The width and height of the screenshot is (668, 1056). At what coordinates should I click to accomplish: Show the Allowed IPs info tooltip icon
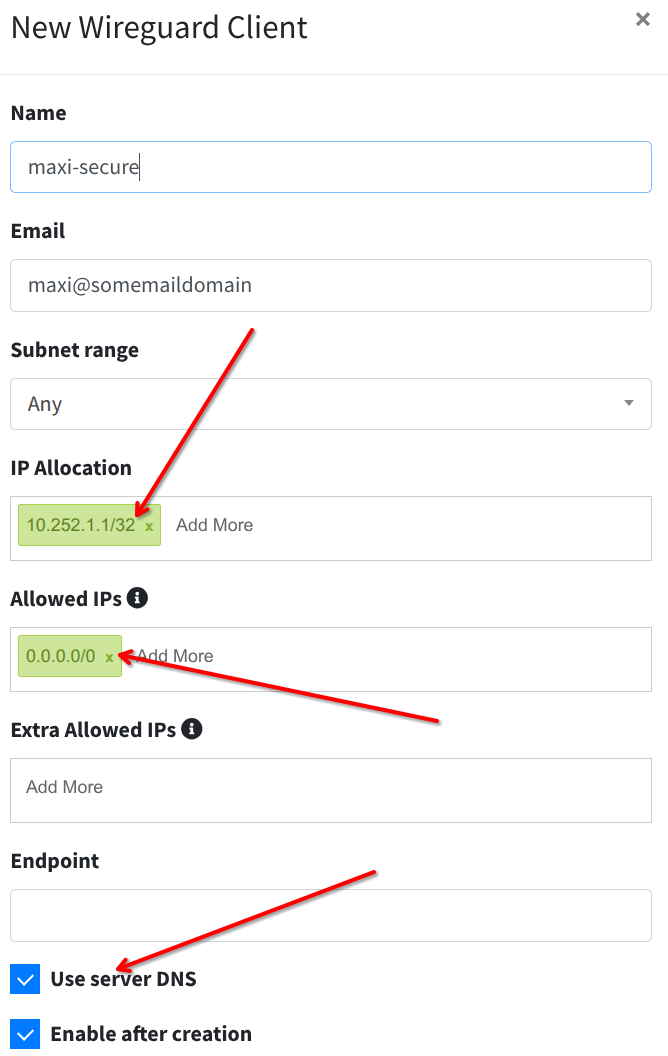pos(138,598)
